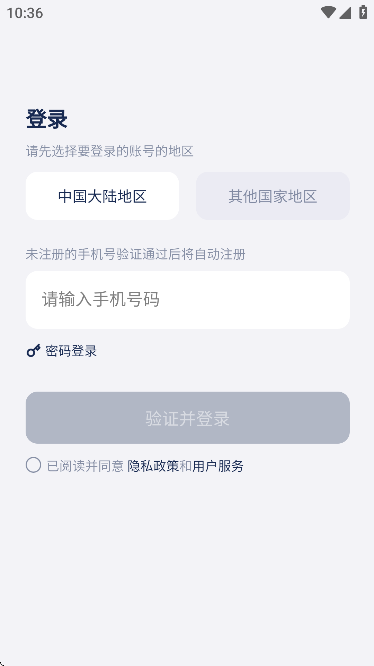Click the 未注册的手机号验证通过后将自动注册 hint text
The image size is (374, 666).
point(135,254)
